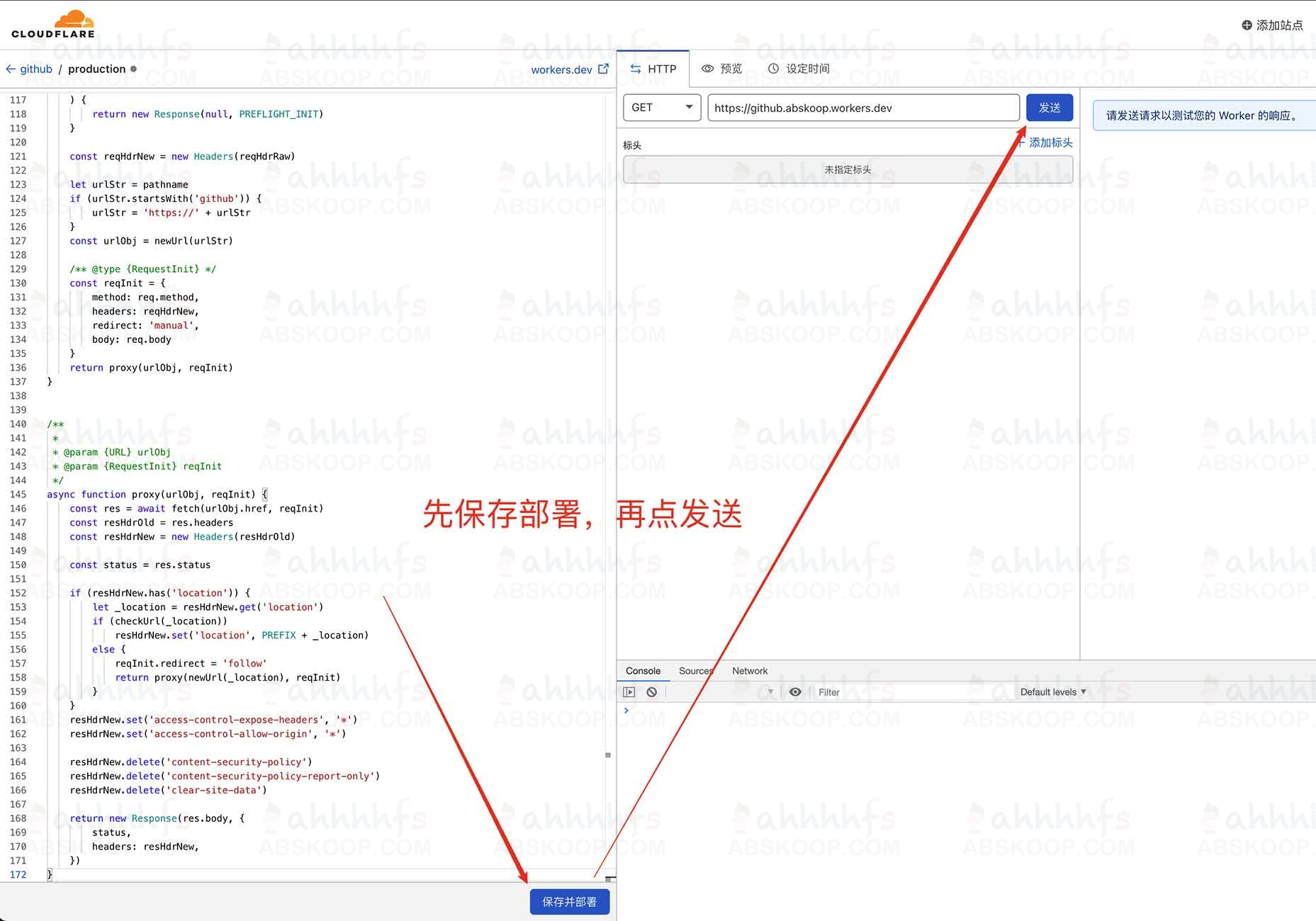This screenshot has width=1316, height=921.
Task: Open the GET request method dropdown
Action: click(661, 108)
